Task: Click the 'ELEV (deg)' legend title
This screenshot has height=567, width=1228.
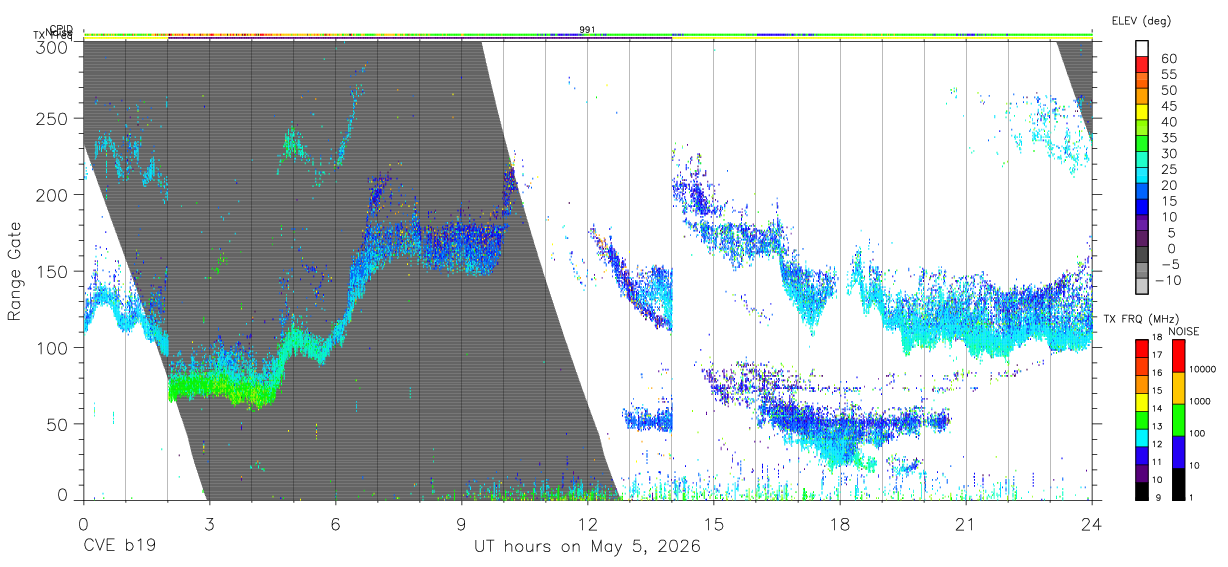Action: tap(1141, 20)
